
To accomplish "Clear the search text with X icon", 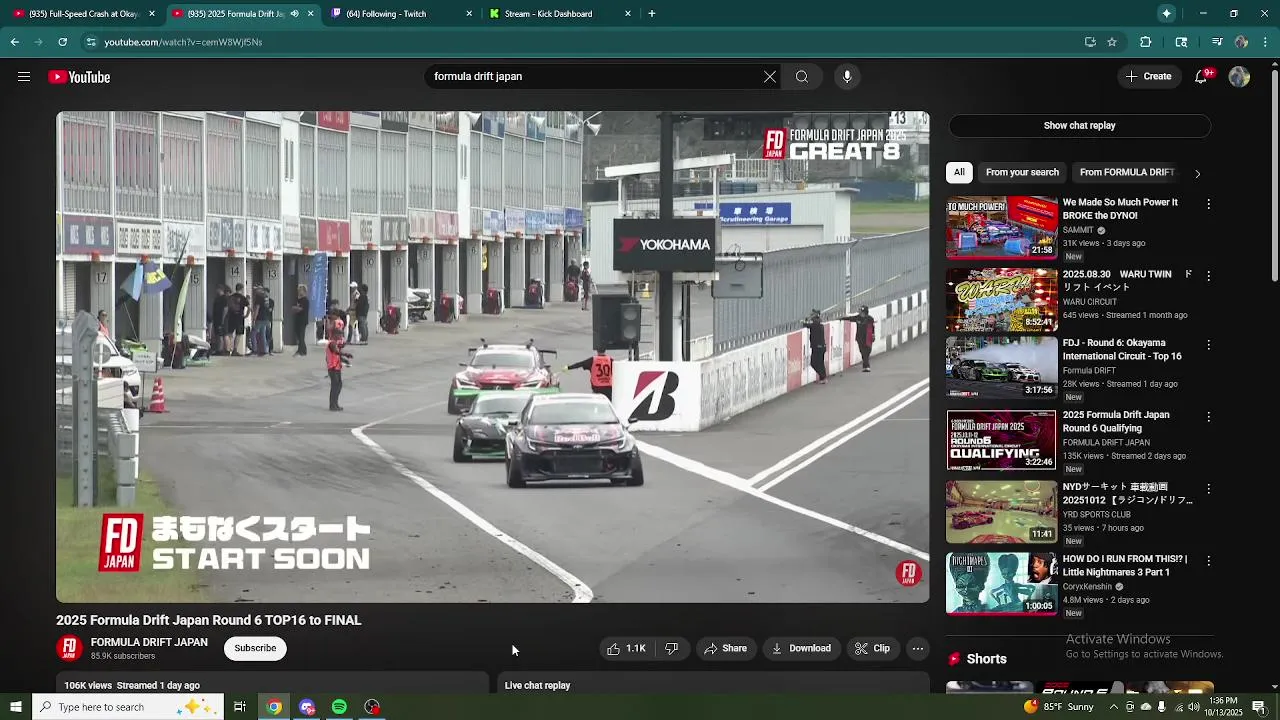I will coord(770,77).
